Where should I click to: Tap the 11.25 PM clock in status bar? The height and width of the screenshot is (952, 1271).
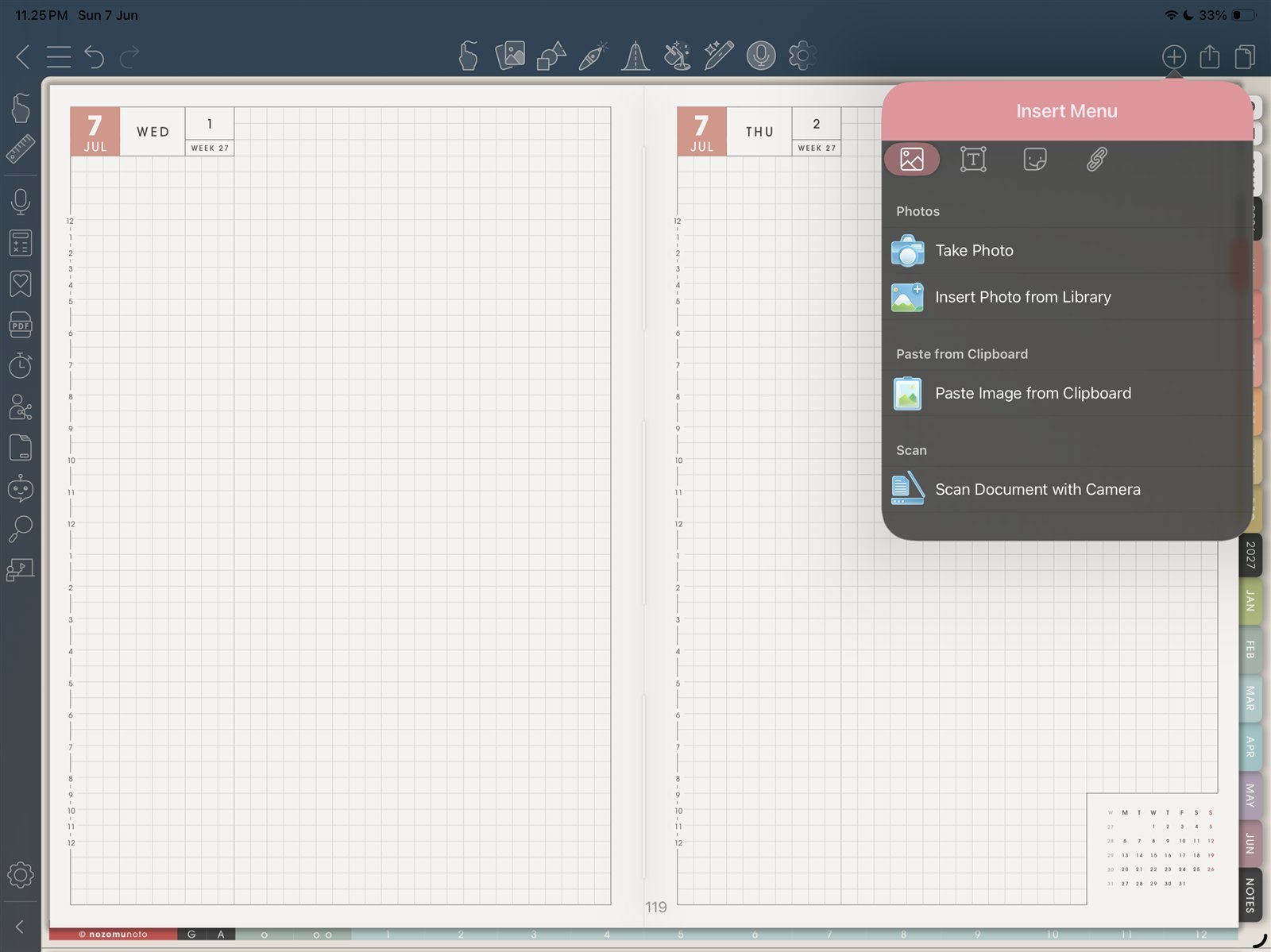pos(41,15)
